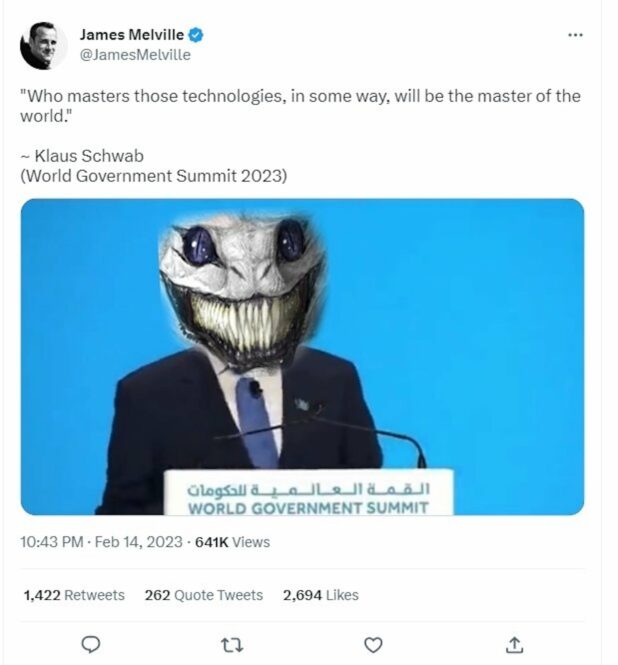The image size is (618, 665).
Task: Like the tweet with the heart icon
Action: pos(373,644)
